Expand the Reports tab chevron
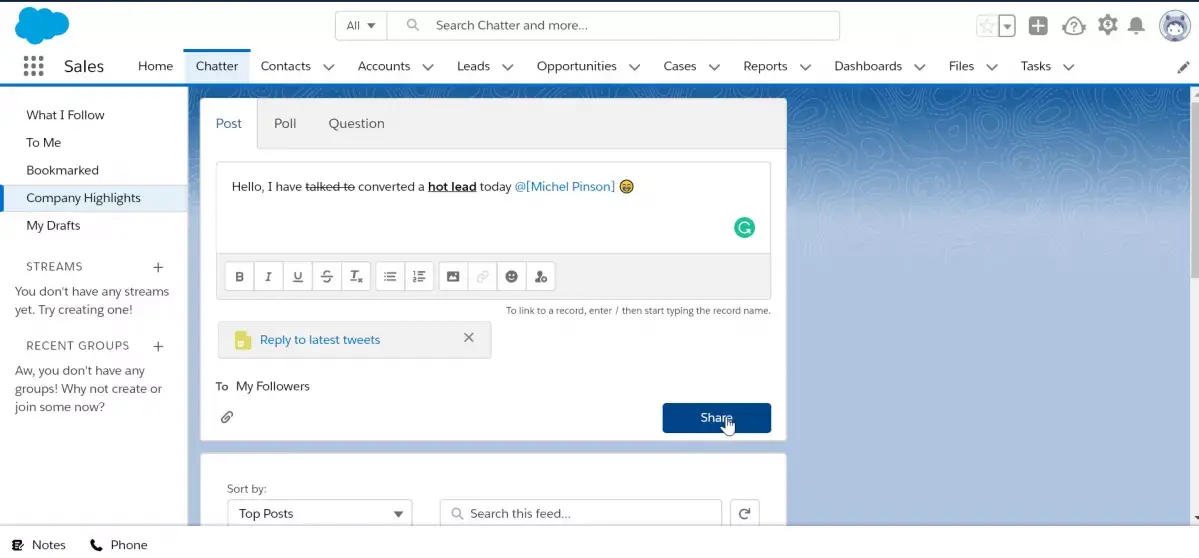Image resolution: width=1199 pixels, height=558 pixels. pyautogui.click(x=805, y=67)
